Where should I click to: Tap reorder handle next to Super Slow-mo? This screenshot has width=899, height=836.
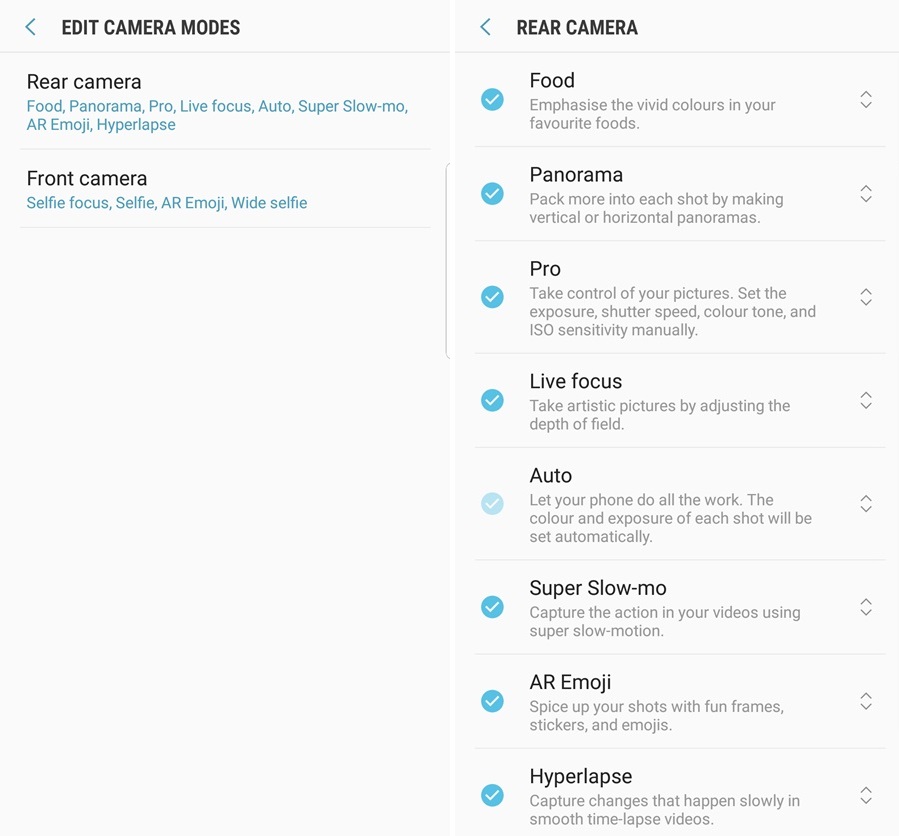[866, 607]
